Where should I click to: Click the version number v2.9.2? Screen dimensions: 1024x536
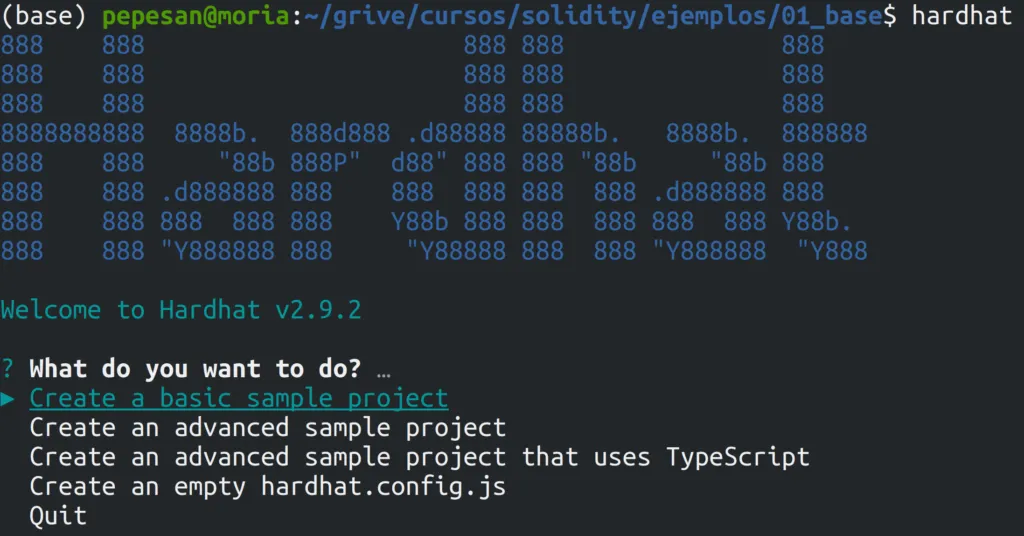[x=318, y=310]
